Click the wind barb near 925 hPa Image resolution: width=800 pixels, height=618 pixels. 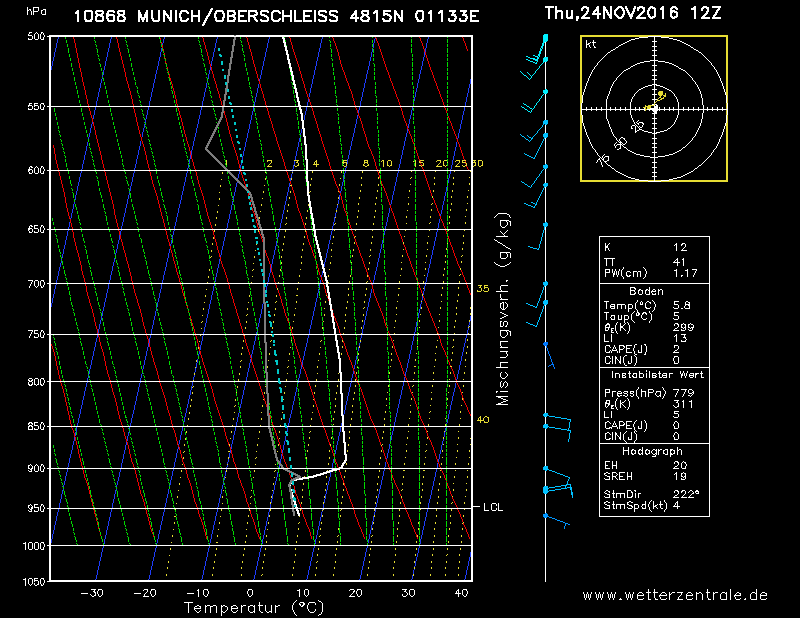(558, 489)
